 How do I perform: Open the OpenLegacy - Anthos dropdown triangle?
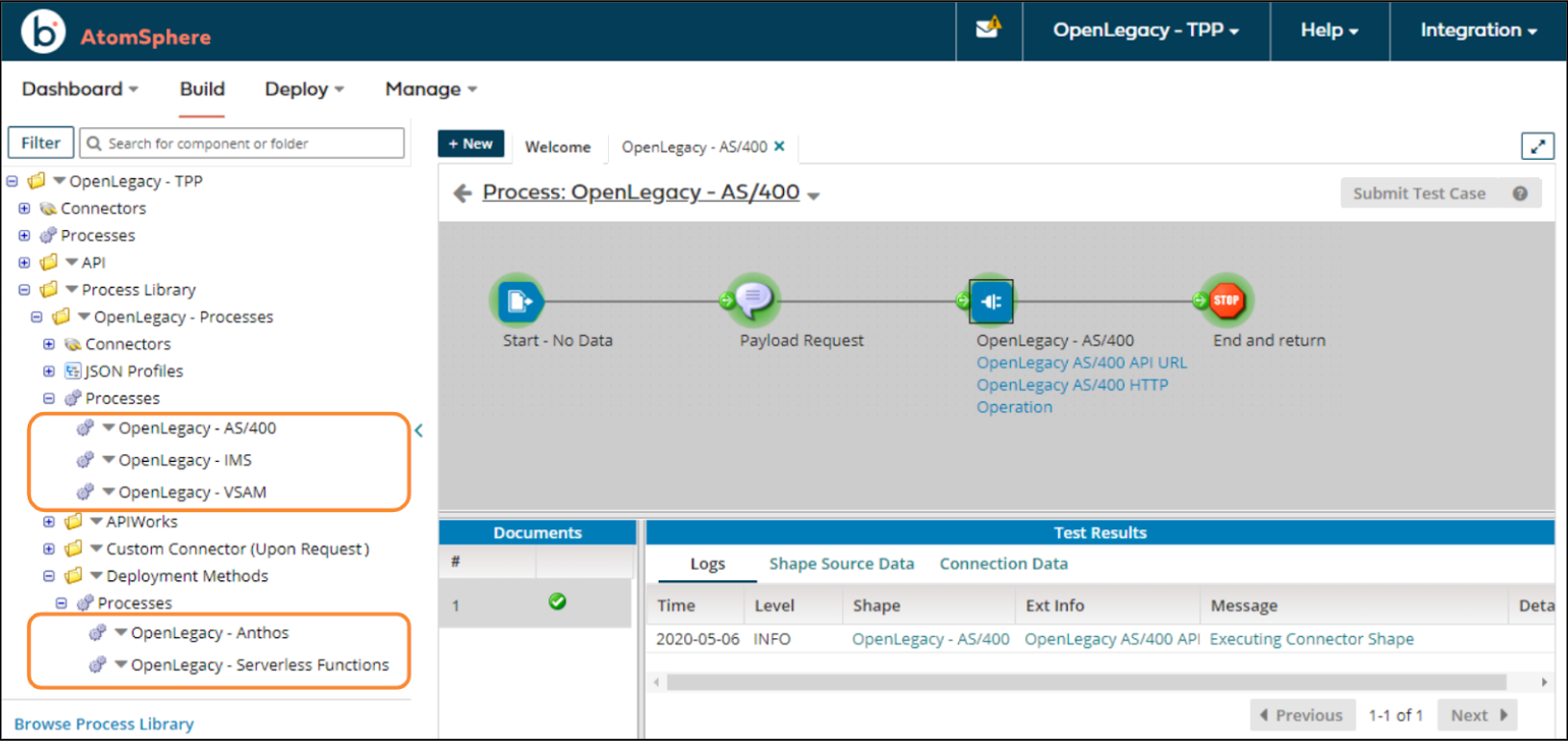point(121,632)
